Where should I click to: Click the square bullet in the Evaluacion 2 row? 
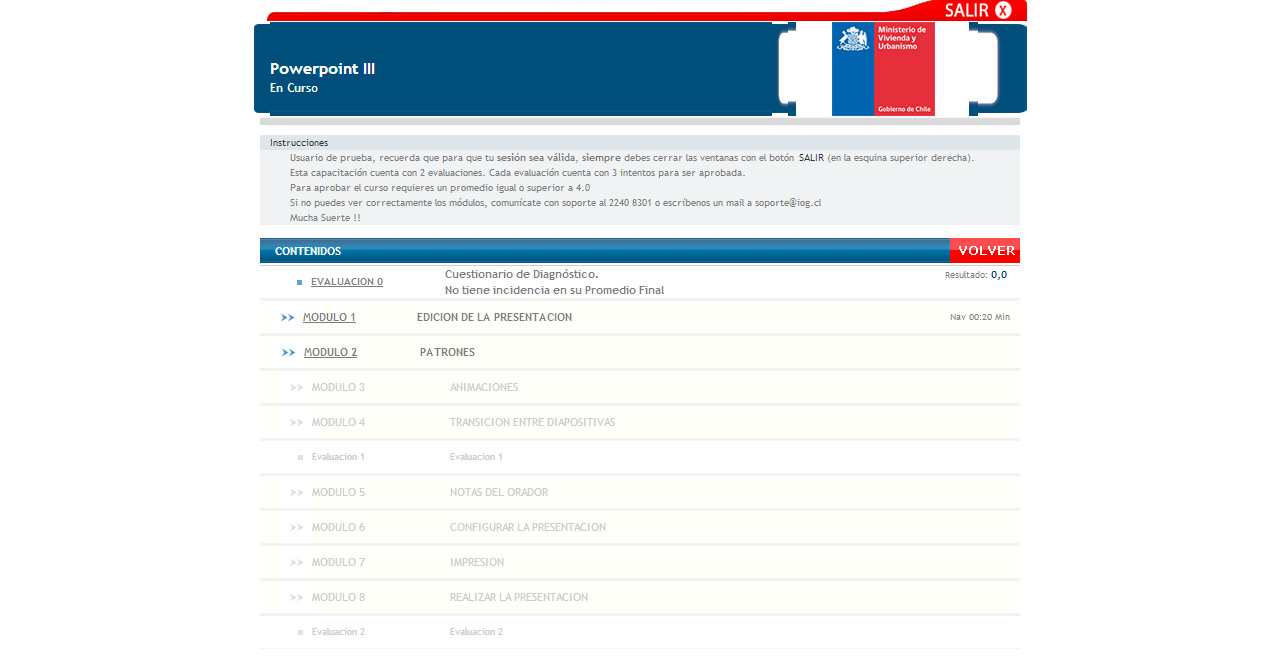click(300, 632)
